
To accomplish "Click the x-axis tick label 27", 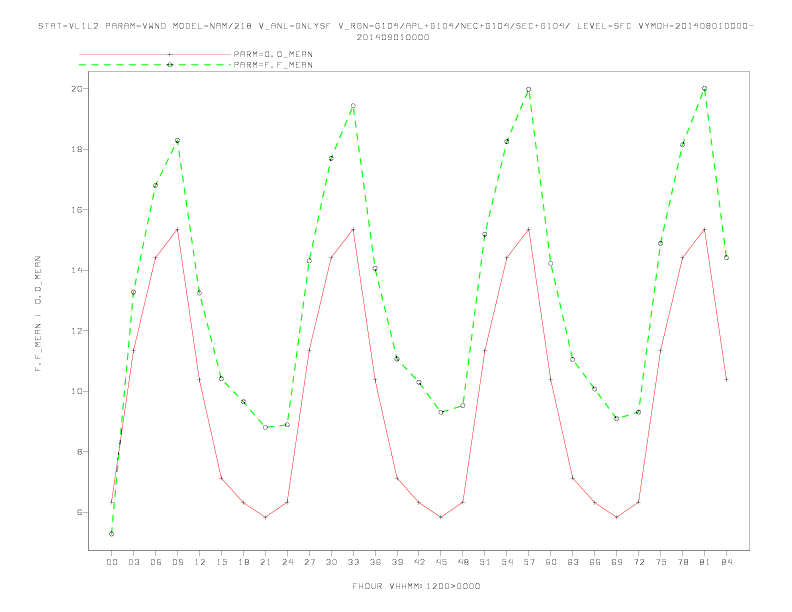I will 309,562.
